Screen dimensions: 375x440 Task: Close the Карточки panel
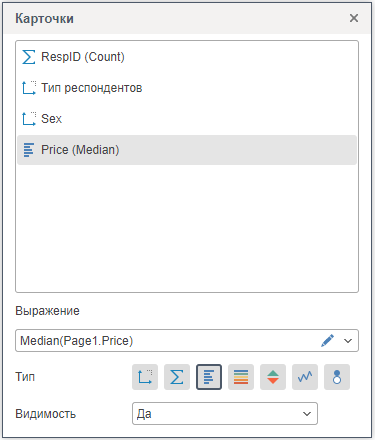click(354, 18)
